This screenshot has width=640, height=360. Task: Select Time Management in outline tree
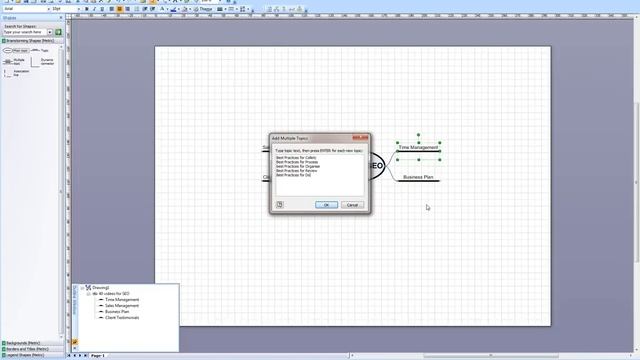pyautogui.click(x=122, y=300)
